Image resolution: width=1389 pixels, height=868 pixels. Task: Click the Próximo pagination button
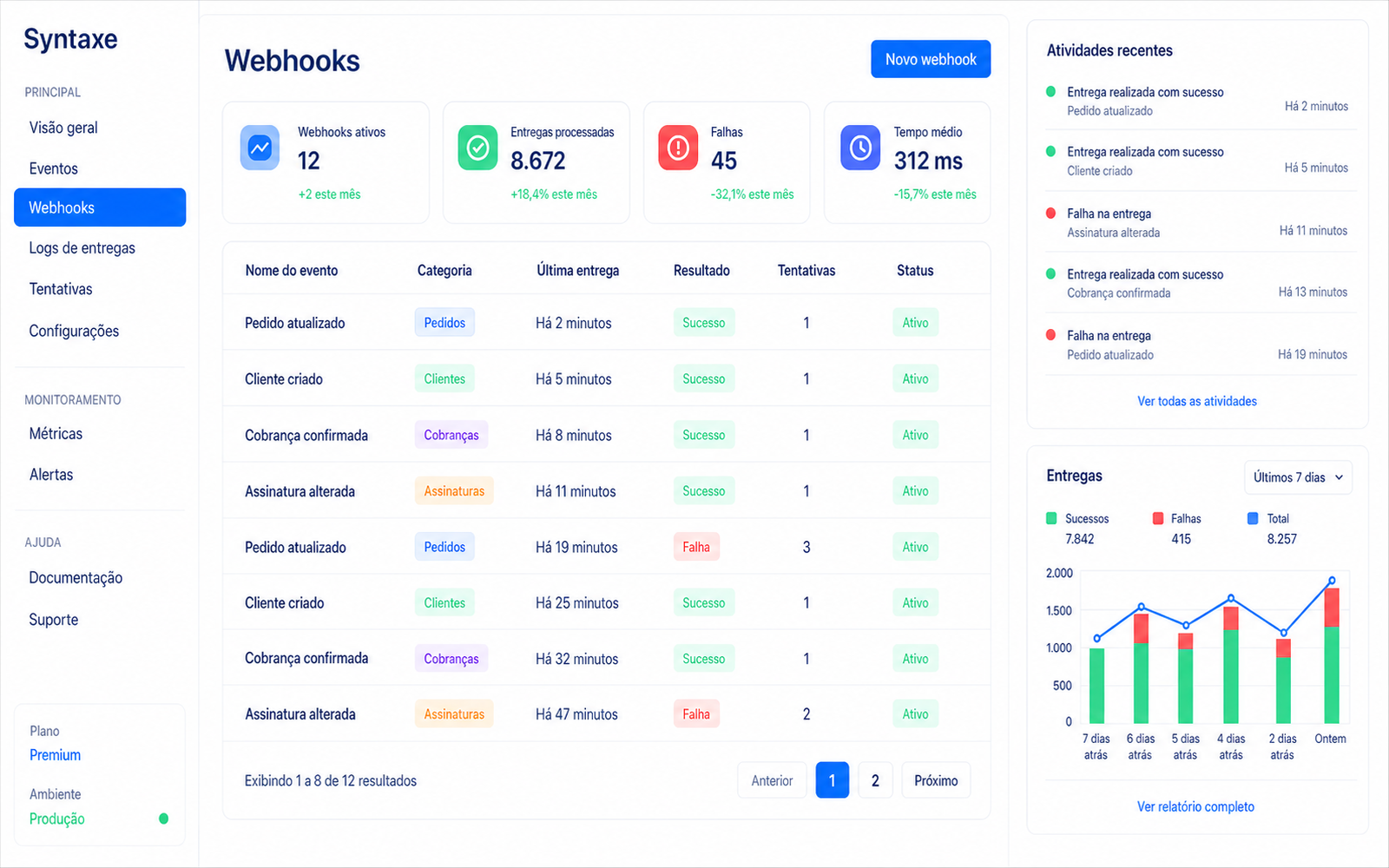[936, 780]
